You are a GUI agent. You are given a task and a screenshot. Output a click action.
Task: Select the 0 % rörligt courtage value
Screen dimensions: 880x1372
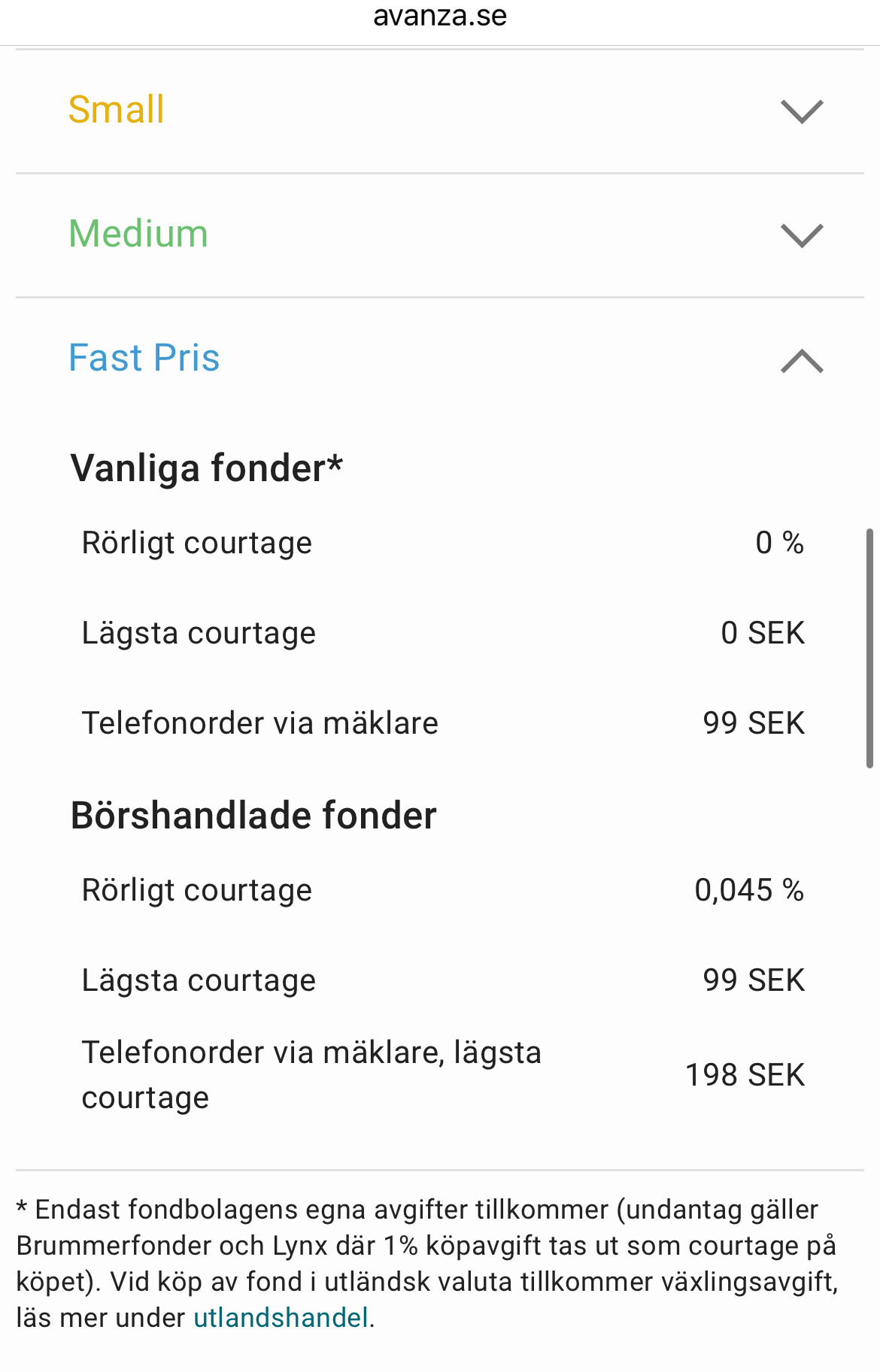(x=779, y=543)
